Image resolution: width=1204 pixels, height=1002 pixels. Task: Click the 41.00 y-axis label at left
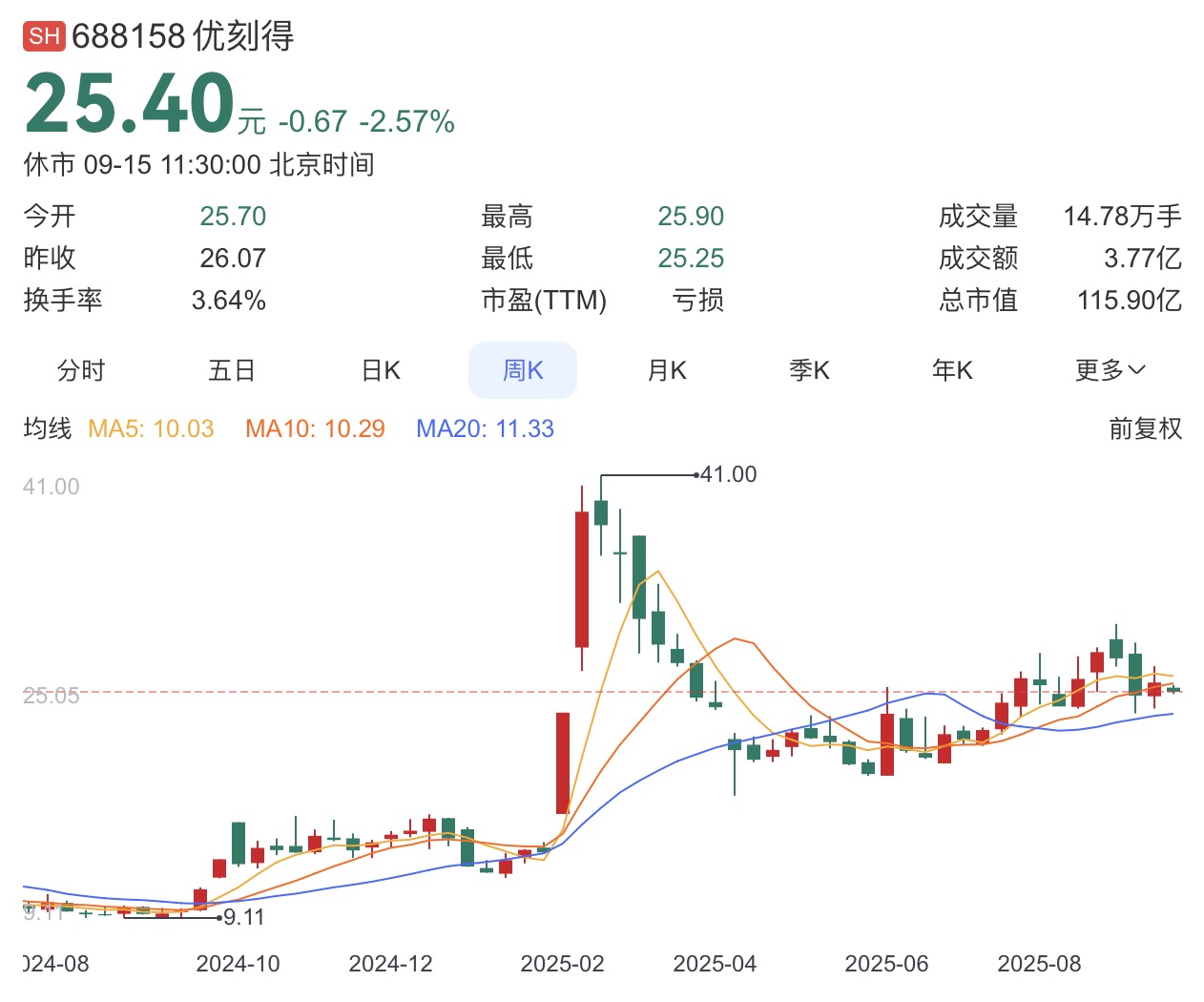(x=52, y=487)
